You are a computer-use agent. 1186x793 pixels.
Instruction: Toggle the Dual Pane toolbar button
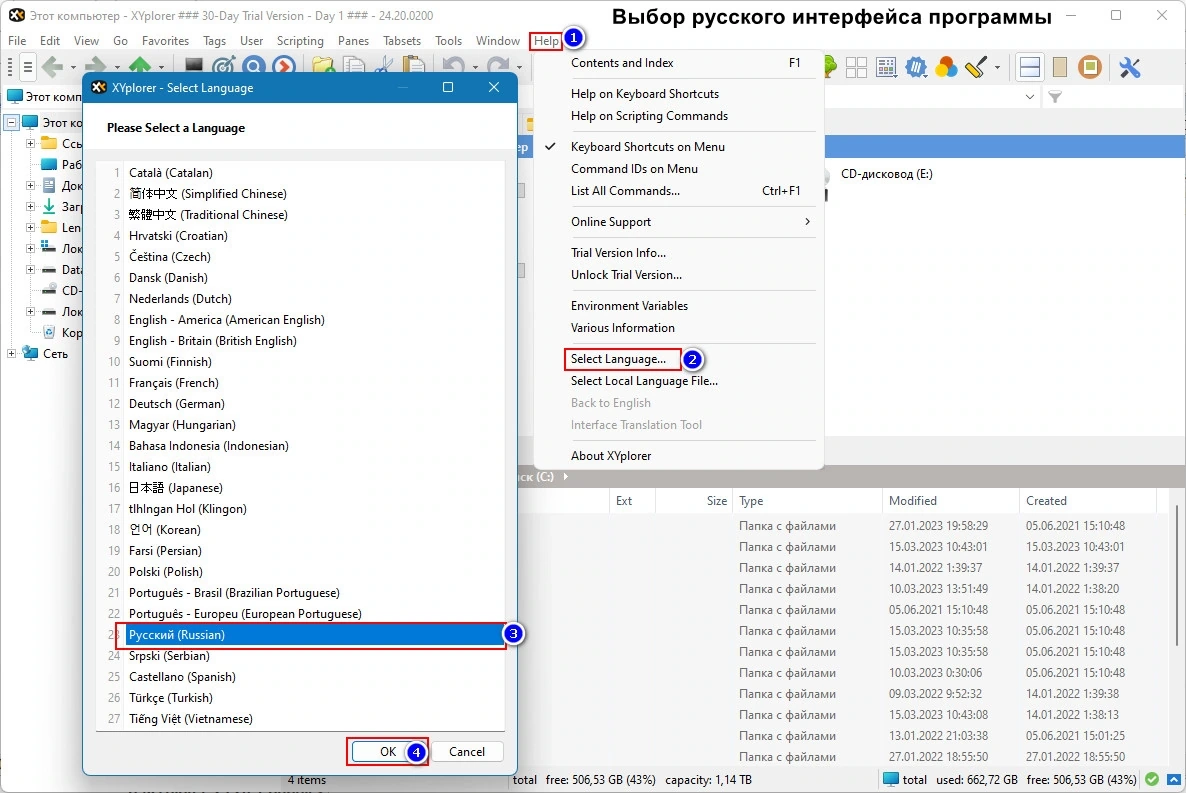[1029, 67]
